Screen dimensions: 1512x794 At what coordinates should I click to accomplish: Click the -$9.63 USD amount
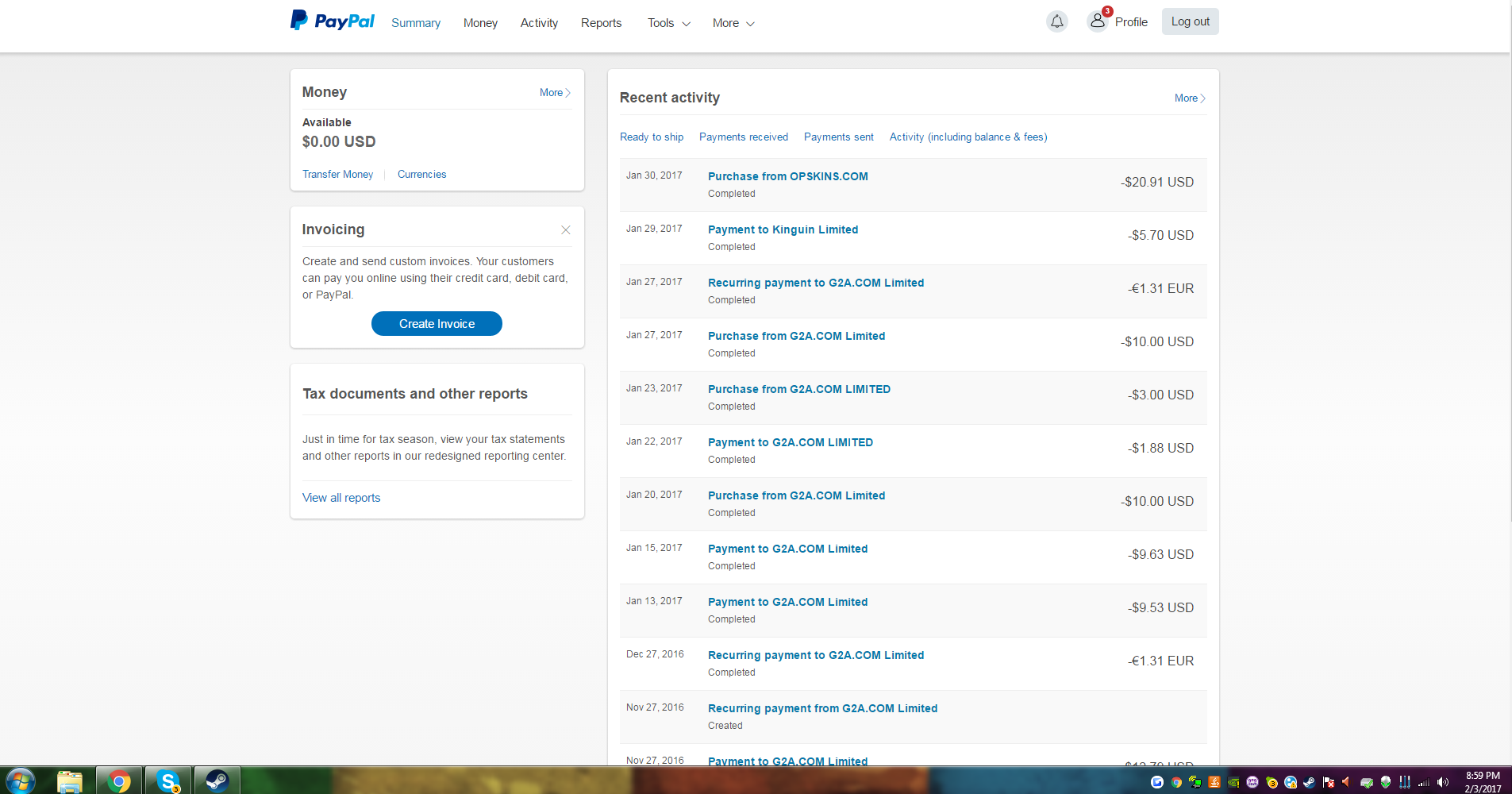point(1160,555)
